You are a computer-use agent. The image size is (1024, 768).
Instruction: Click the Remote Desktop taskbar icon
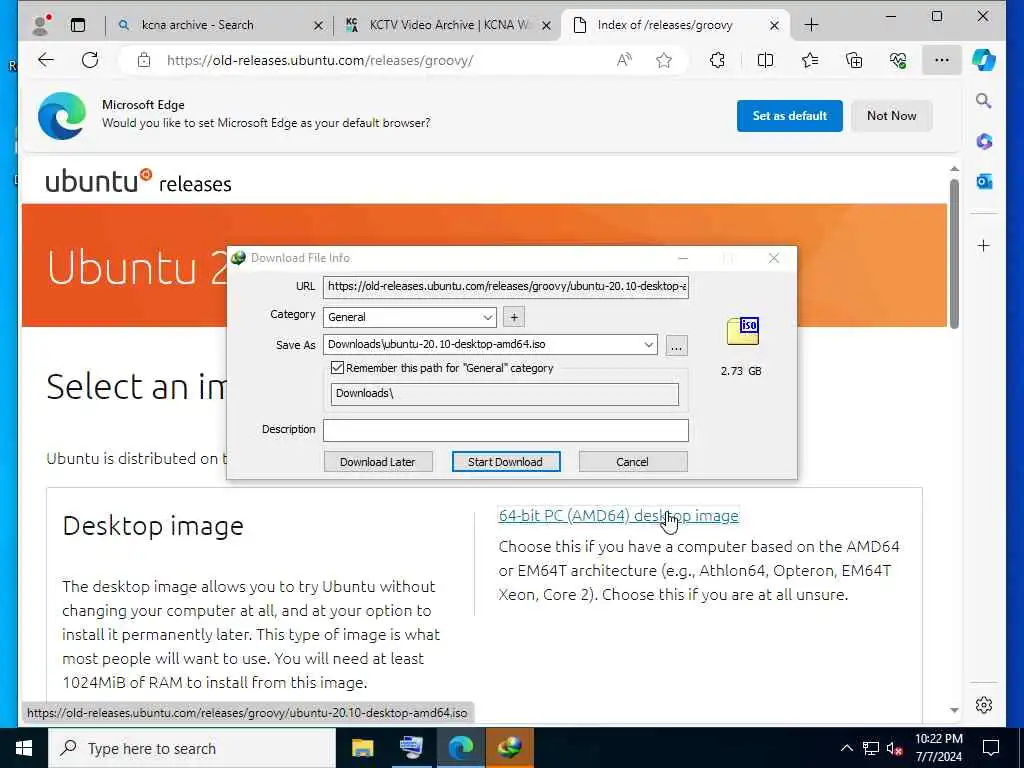[411, 748]
